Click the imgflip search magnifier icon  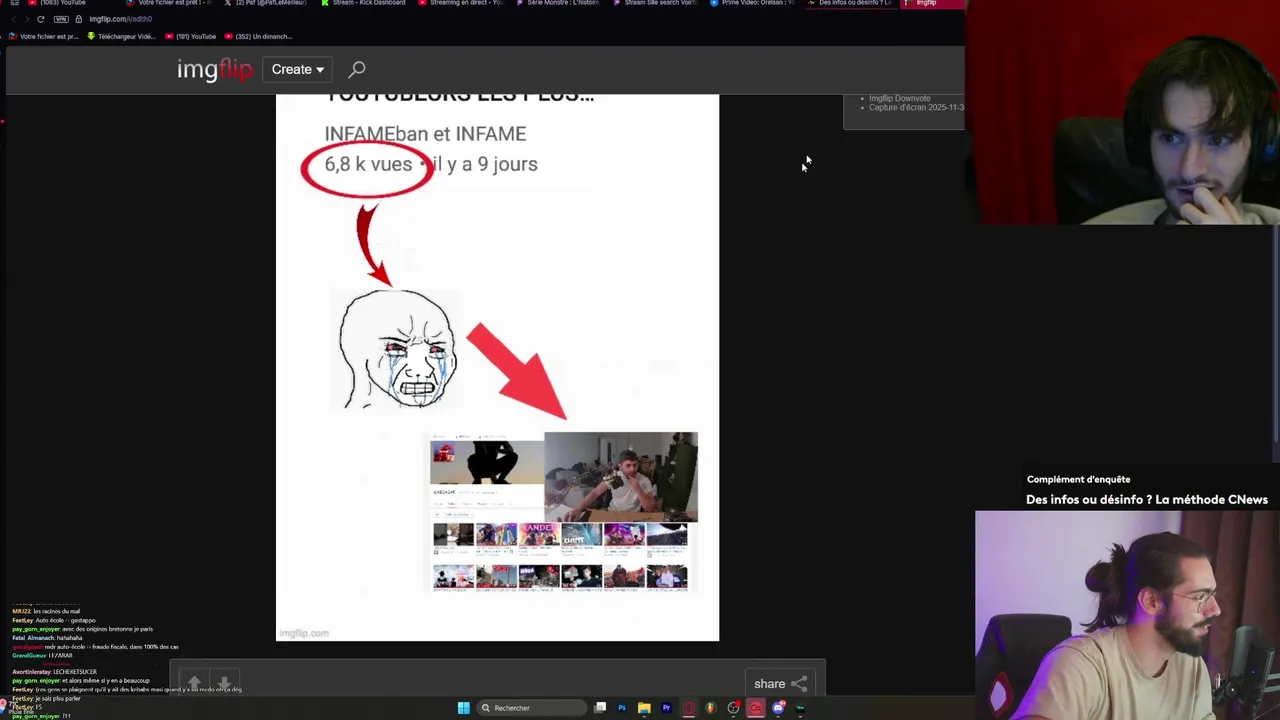pos(357,69)
